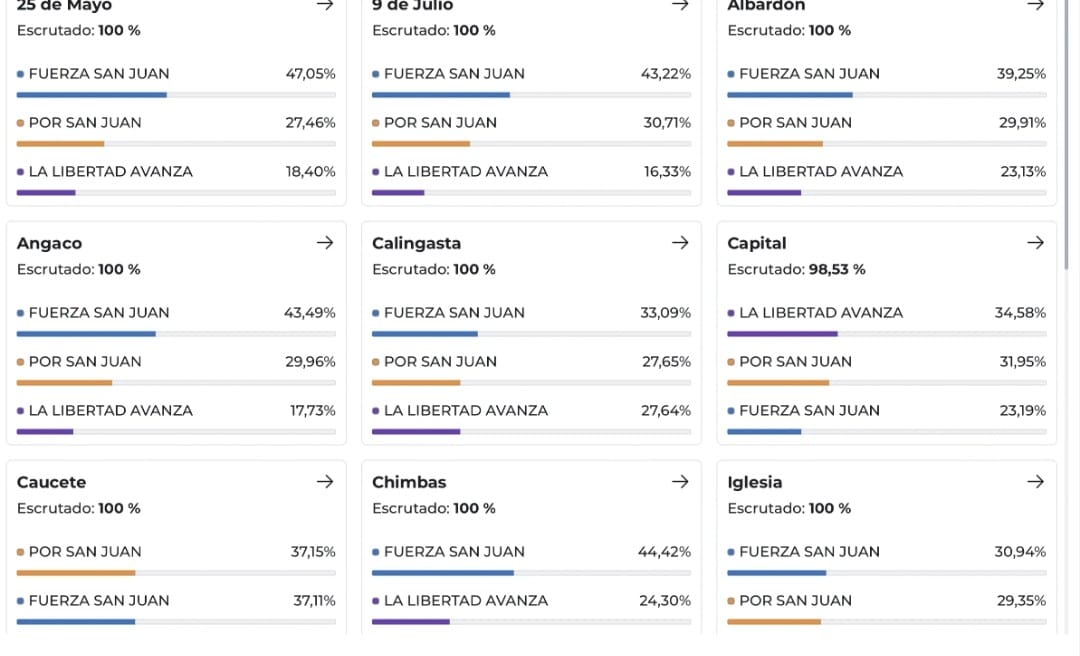Click Escrutado 100 % text in Calingasta
The image size is (1080, 656).
tap(434, 269)
